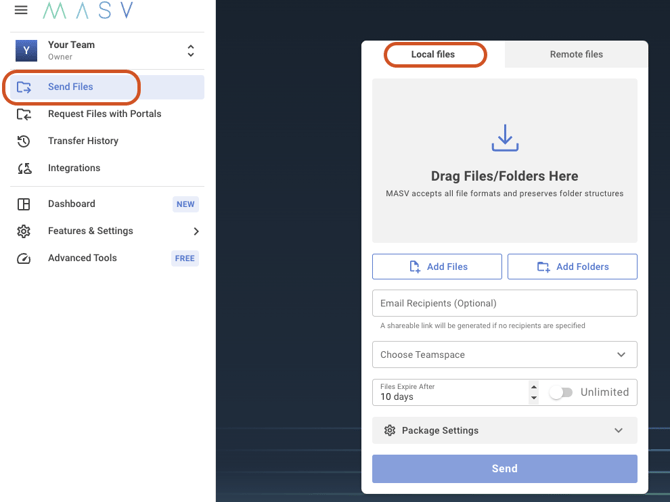Click the Integrations icon
The width and height of the screenshot is (670, 502).
tap(24, 168)
